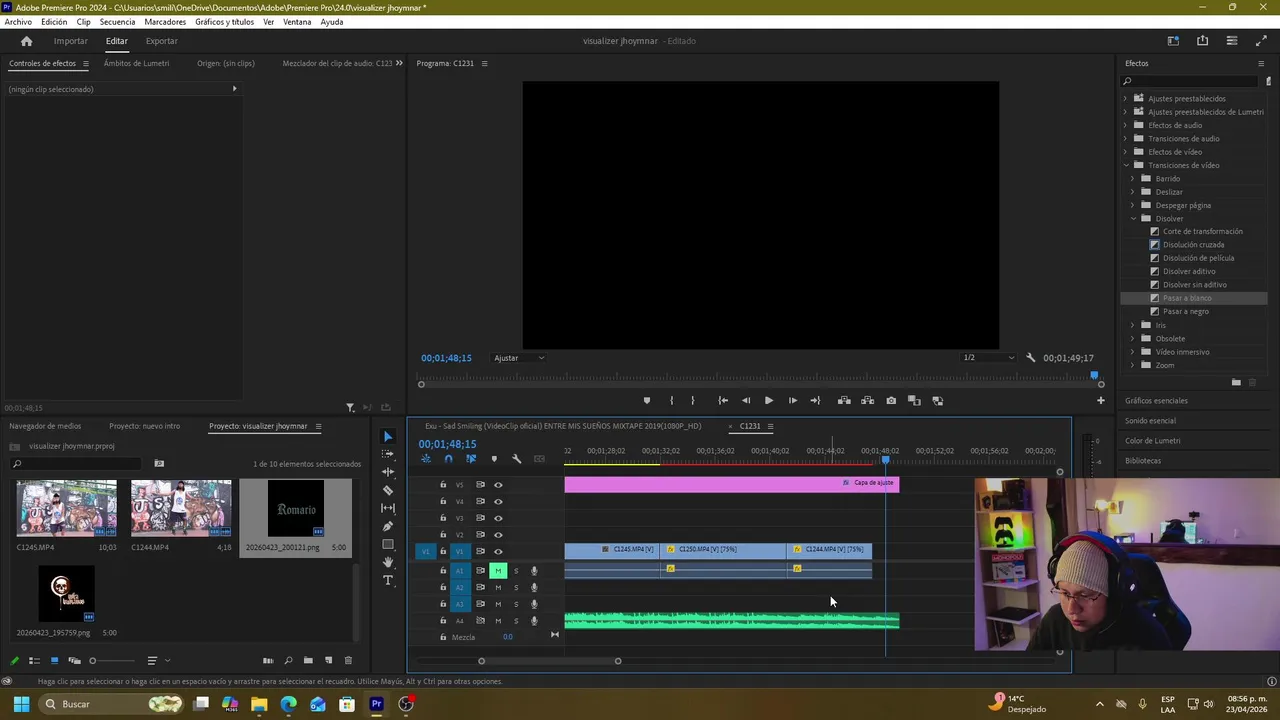Toggle timeline snapping magnet icon
Screen dimensions: 1280x720
[x=448, y=459]
